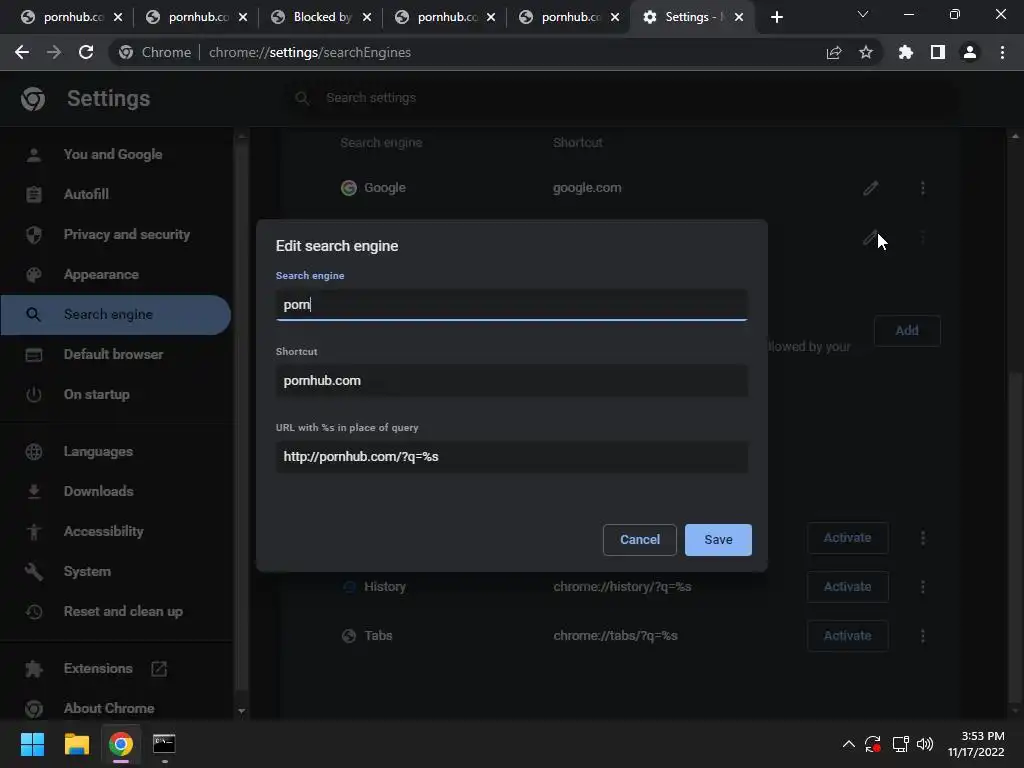Viewport: 1024px width, 768px height.
Task: Focus the Search engine name field
Action: 511,304
